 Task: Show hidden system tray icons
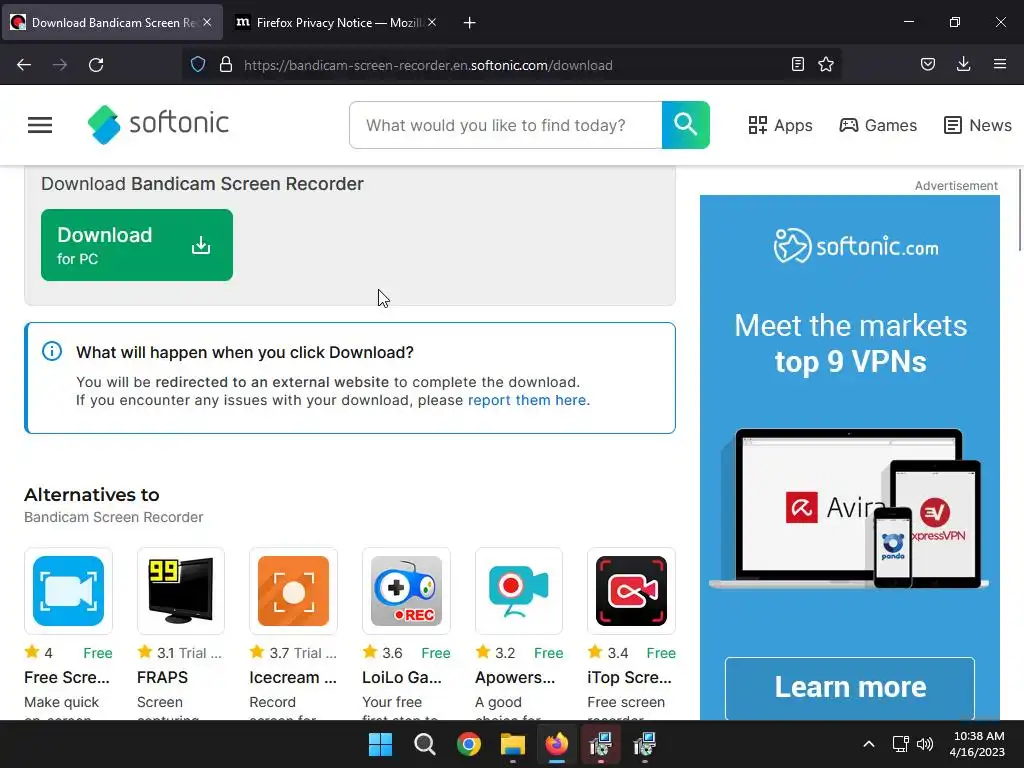(869, 744)
